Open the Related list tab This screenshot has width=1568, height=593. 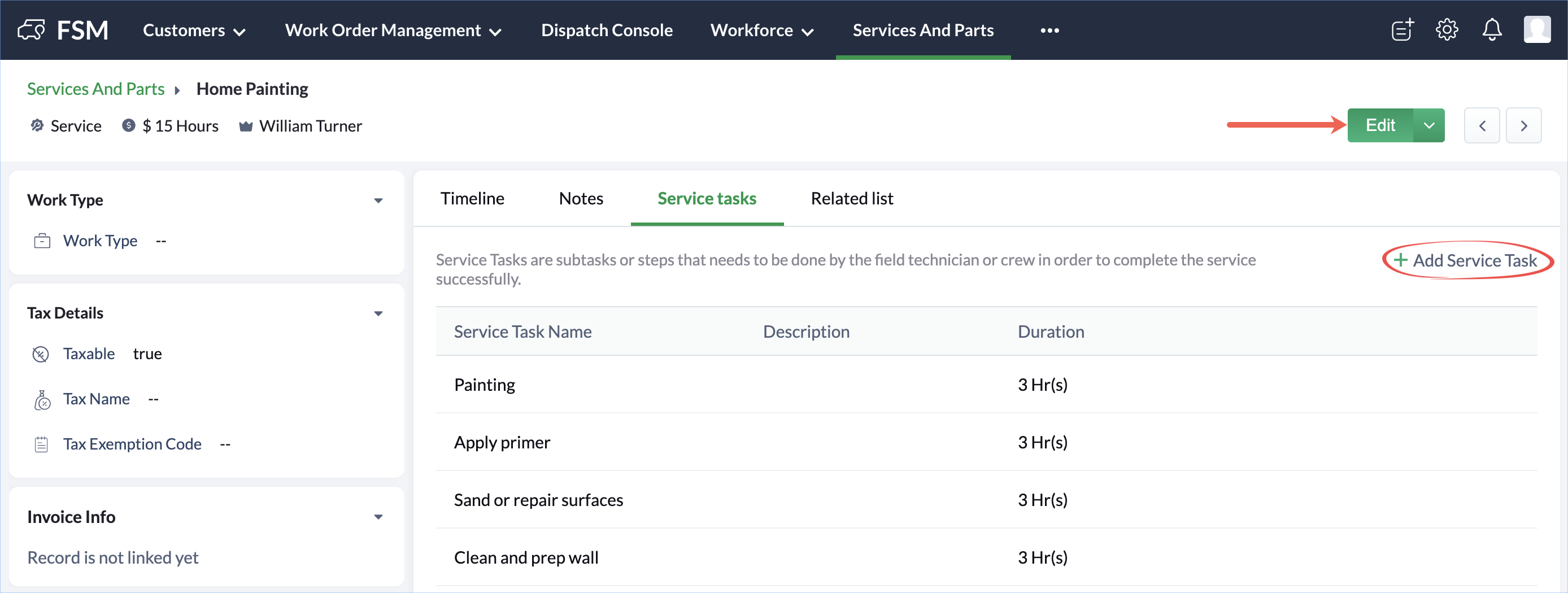[x=852, y=198]
